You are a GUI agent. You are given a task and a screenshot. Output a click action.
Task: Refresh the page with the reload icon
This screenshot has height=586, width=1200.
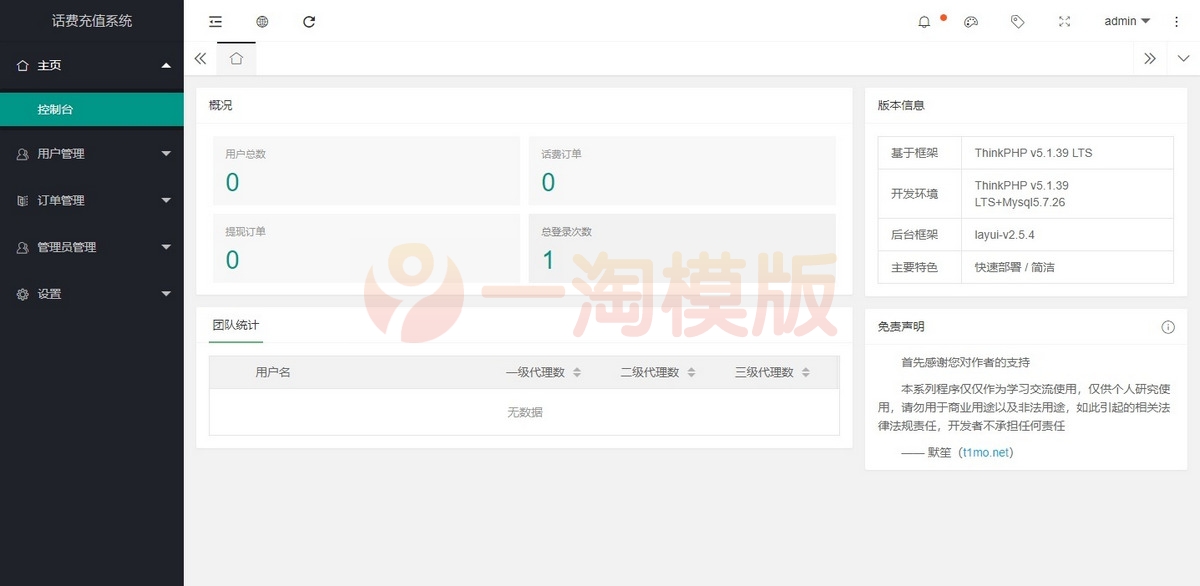[x=308, y=21]
